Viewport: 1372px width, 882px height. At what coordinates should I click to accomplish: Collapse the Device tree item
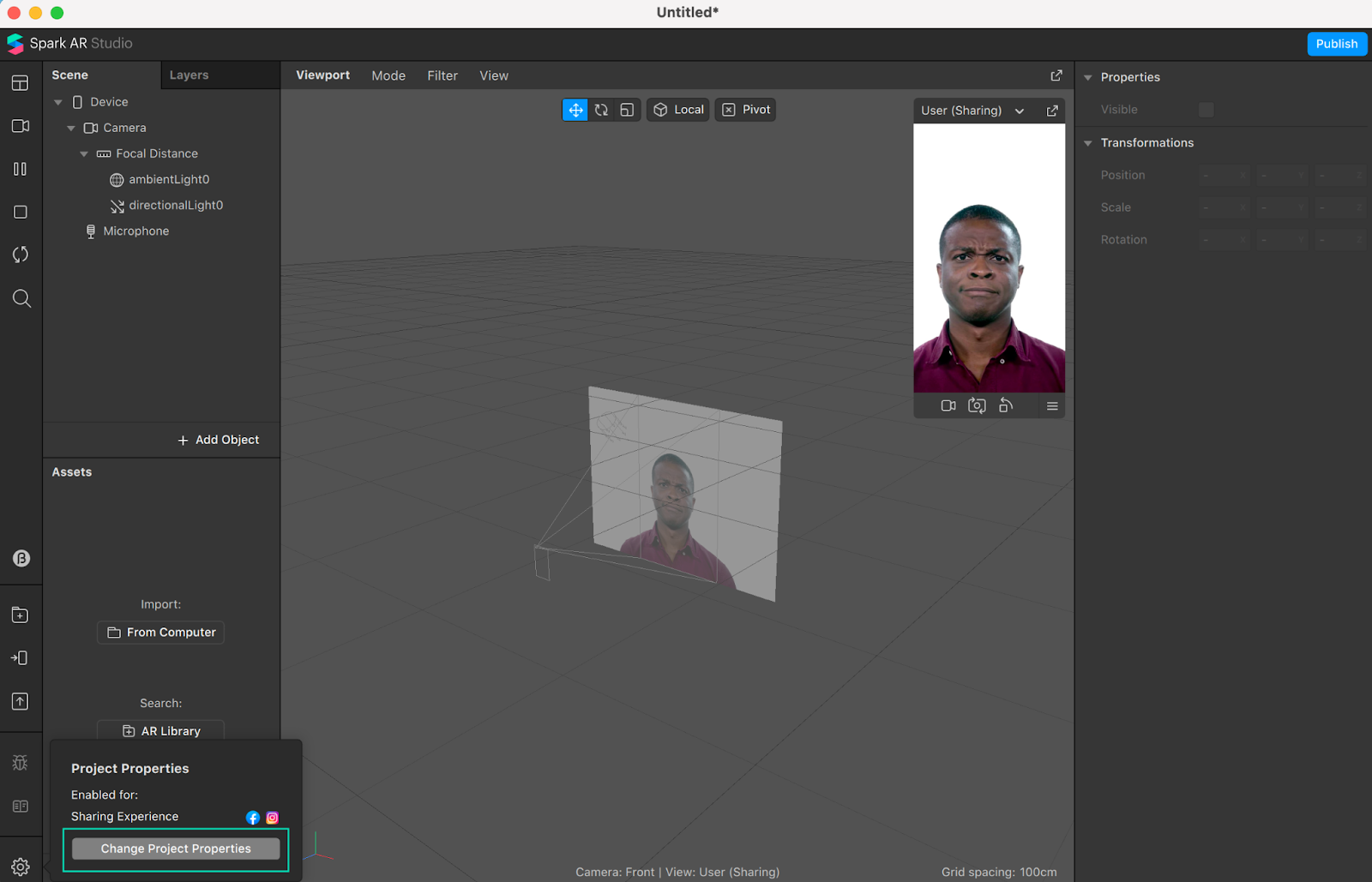click(58, 102)
